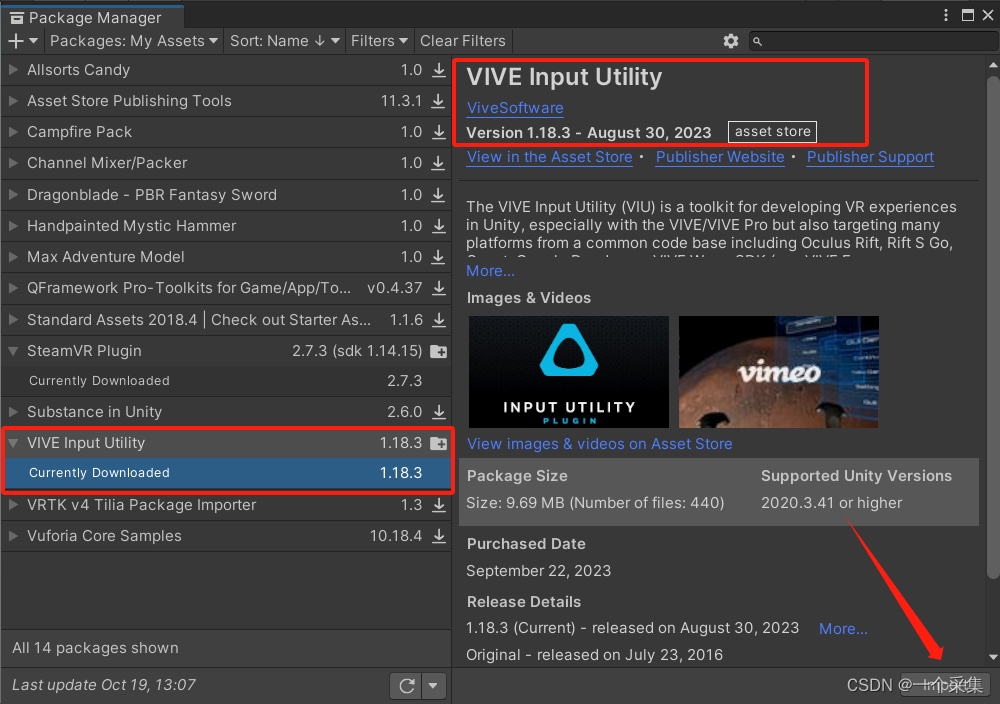Expand the Allsorts Candy package entry

[x=13, y=70]
